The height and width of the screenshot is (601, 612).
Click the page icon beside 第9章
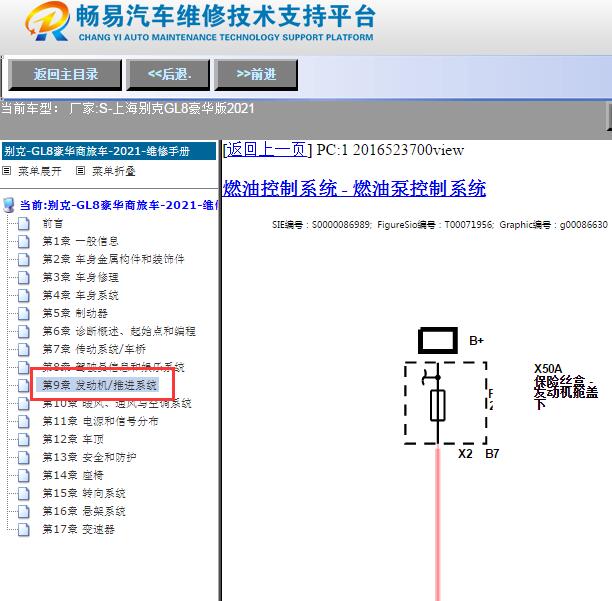tap(24, 385)
